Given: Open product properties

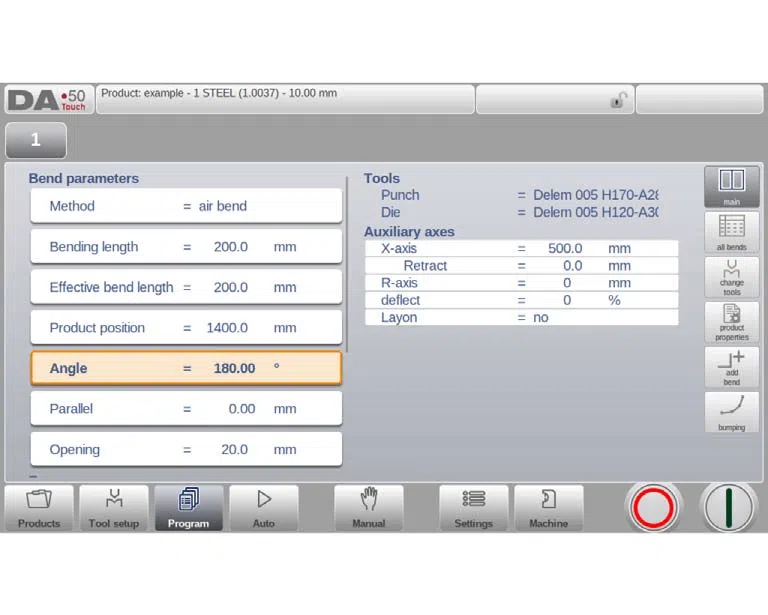Looking at the screenshot, I should 732,323.
